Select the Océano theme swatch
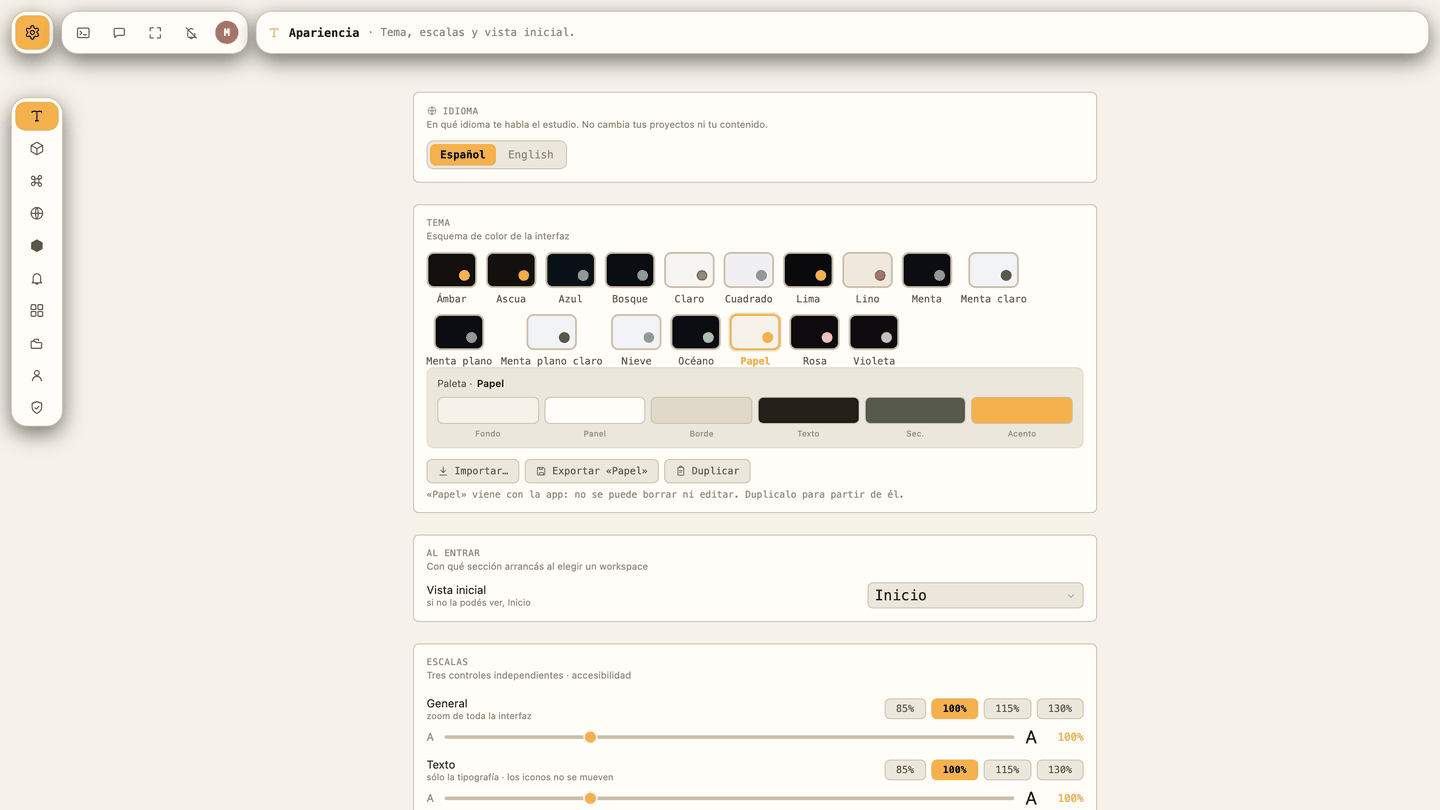1440x810 pixels. (696, 332)
